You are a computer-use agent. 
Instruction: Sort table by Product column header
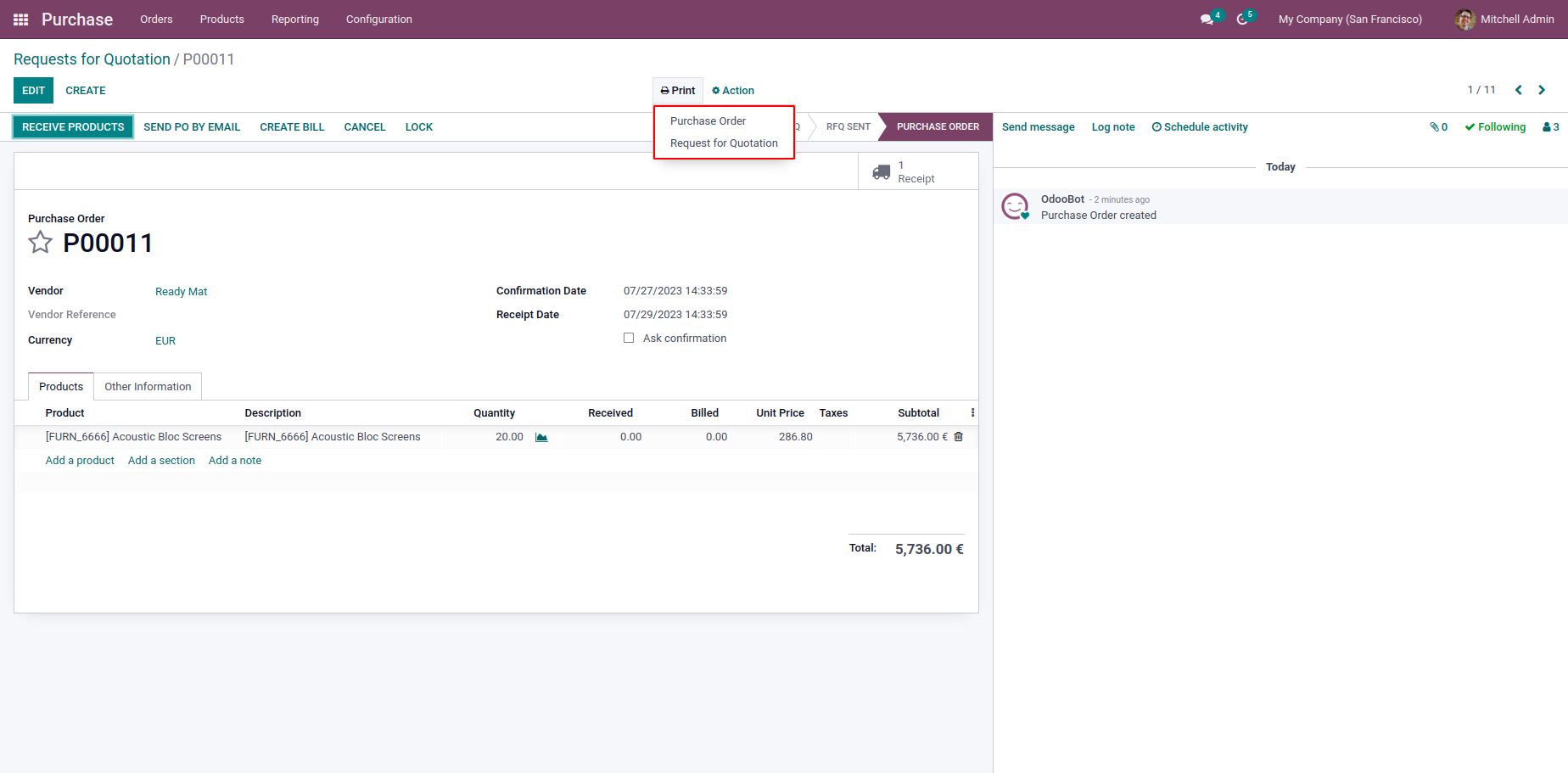point(64,413)
